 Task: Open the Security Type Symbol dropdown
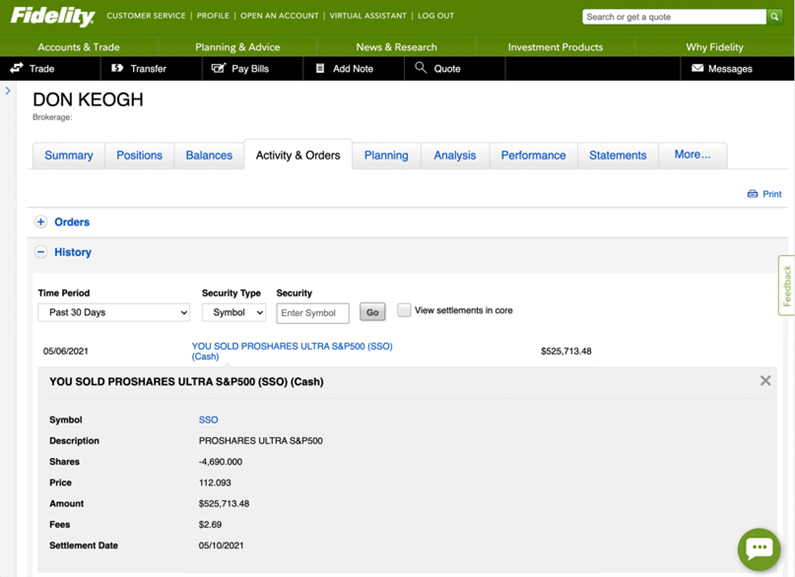tap(234, 312)
